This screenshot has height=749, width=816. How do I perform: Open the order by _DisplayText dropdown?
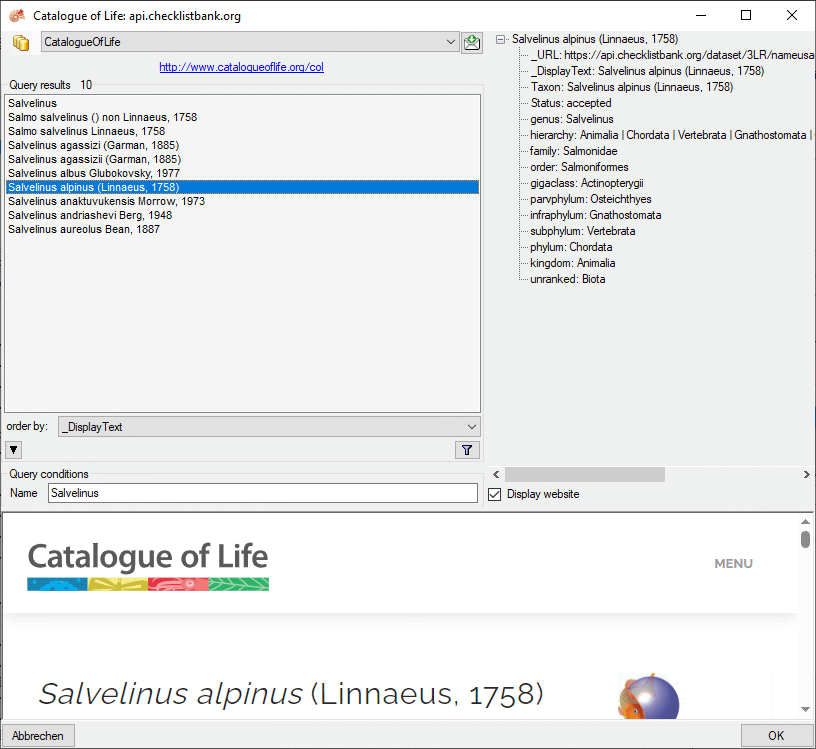269,427
